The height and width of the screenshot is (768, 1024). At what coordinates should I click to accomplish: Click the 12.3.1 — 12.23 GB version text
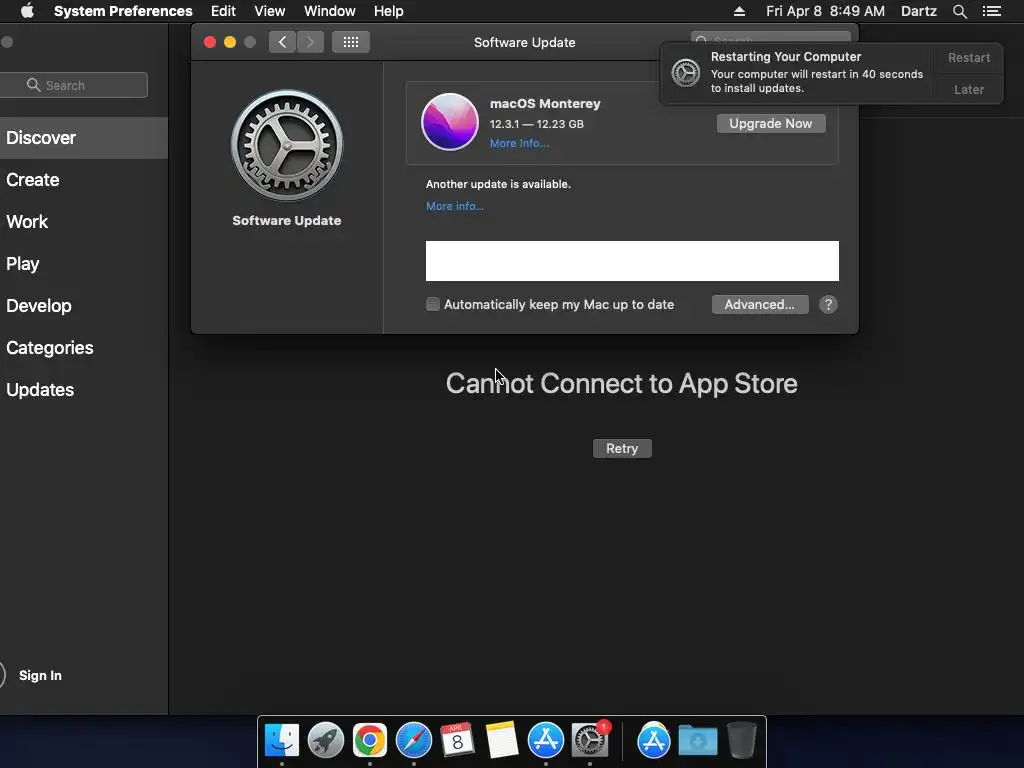tap(537, 124)
